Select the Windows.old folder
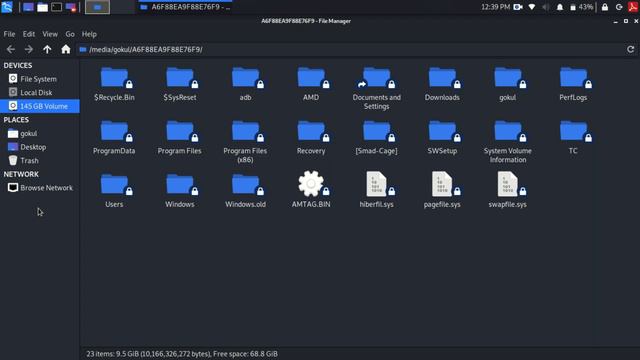Viewport: 640px width, 360px height. [245, 191]
